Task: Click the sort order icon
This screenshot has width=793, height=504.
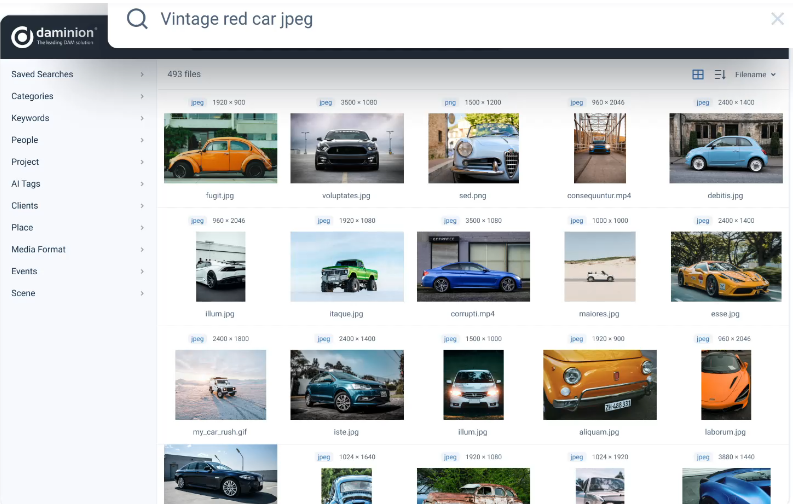Action: pos(720,74)
